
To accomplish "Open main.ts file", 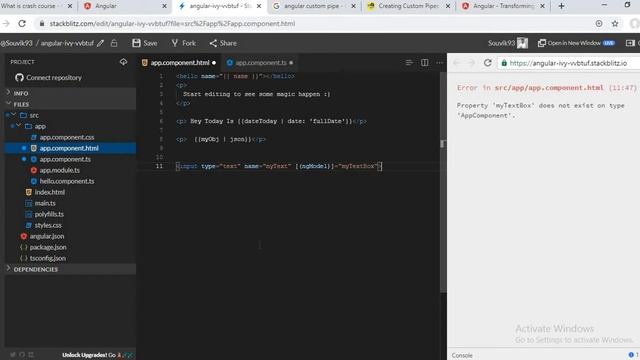I will pos(45,203).
